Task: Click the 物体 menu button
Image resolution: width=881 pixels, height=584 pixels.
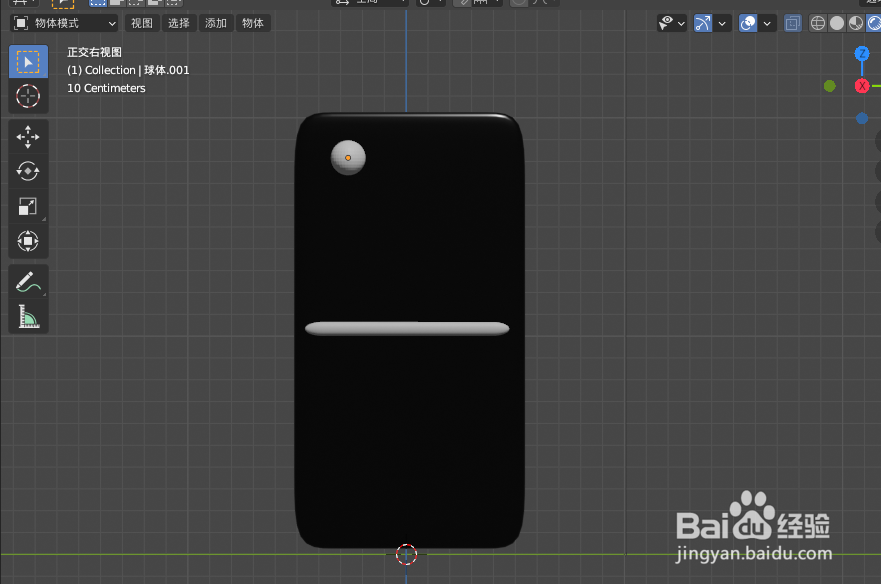Action: pos(252,22)
